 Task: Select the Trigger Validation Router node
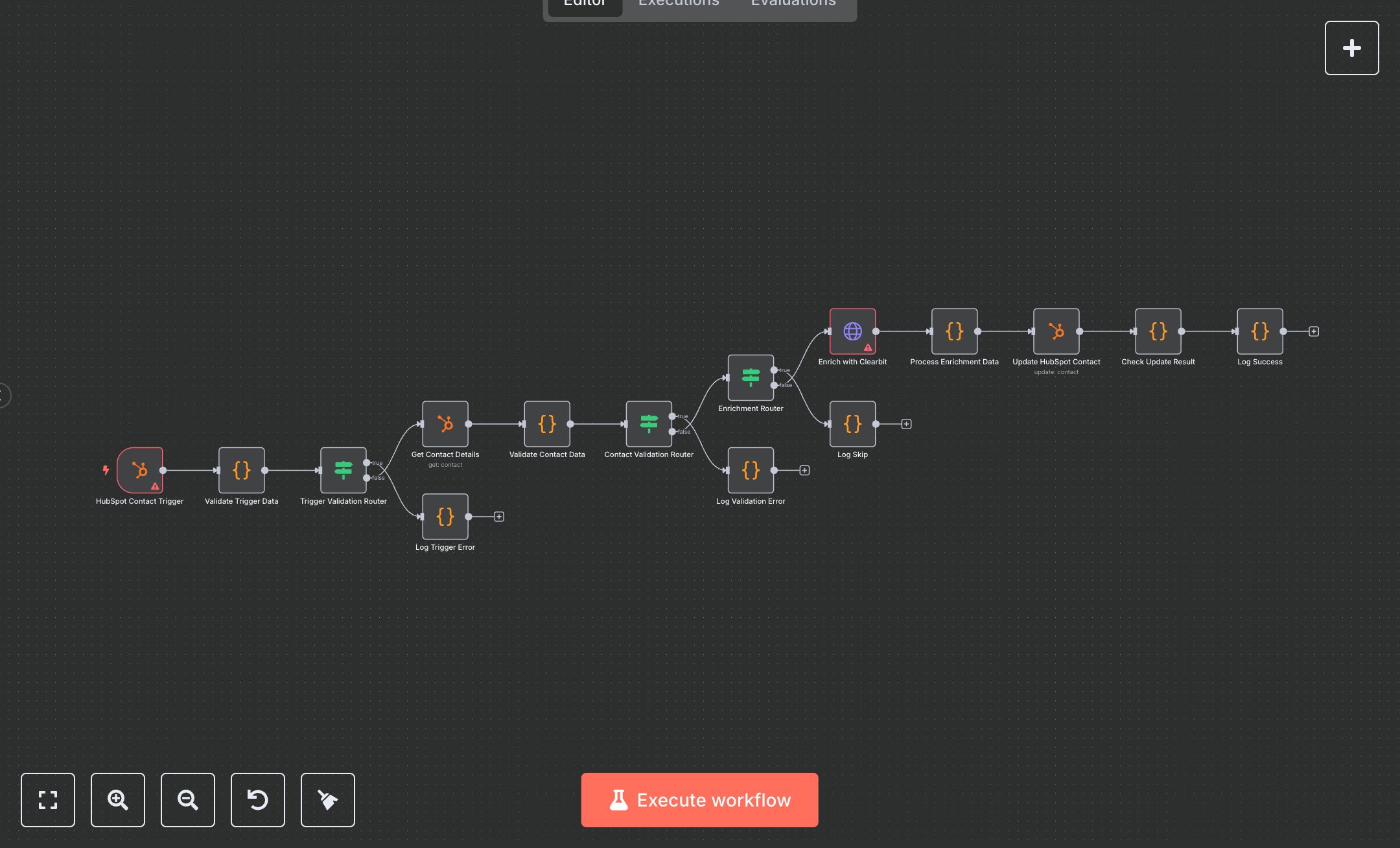coord(344,471)
